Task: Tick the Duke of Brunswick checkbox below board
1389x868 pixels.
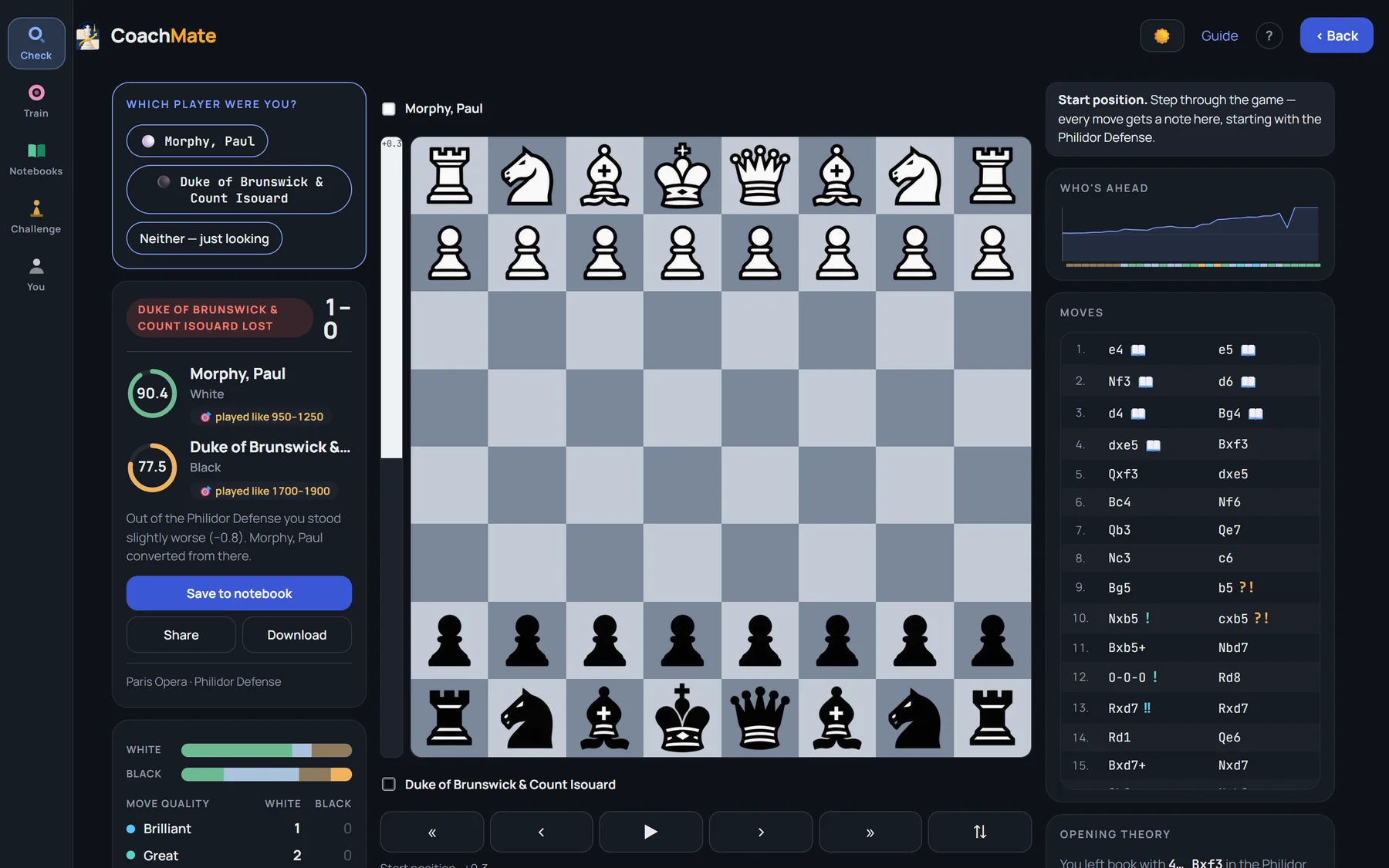Action: pyautogui.click(x=389, y=784)
